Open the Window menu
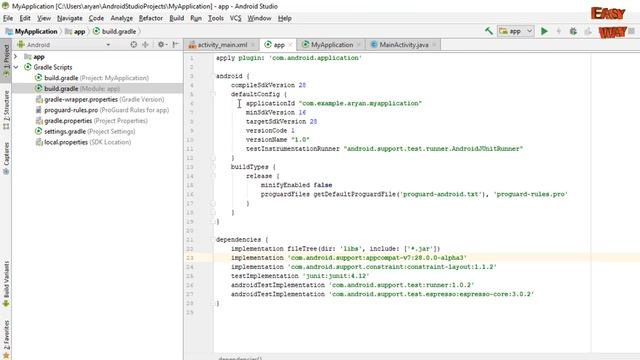 pyautogui.click(x=259, y=18)
